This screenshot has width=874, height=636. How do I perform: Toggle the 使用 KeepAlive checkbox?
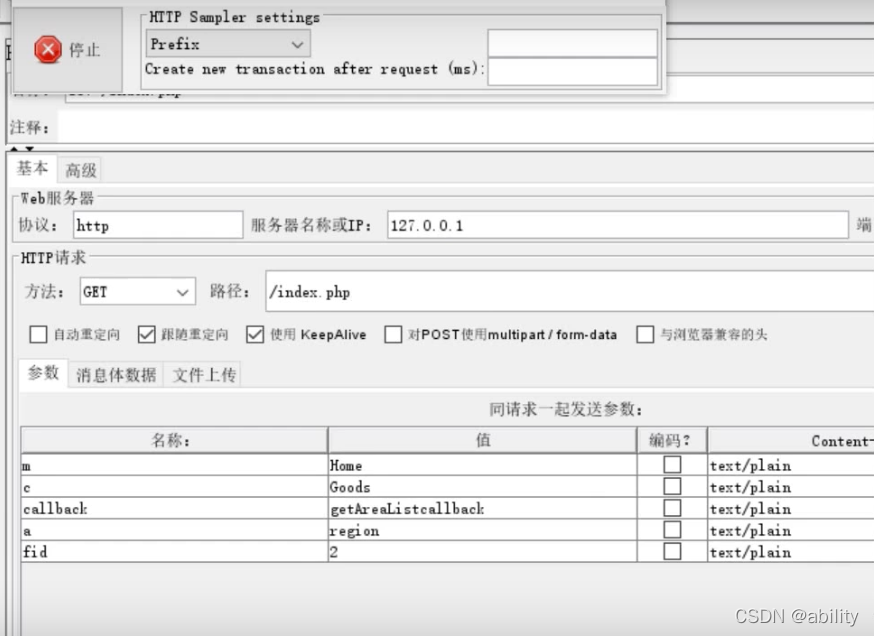(255, 334)
